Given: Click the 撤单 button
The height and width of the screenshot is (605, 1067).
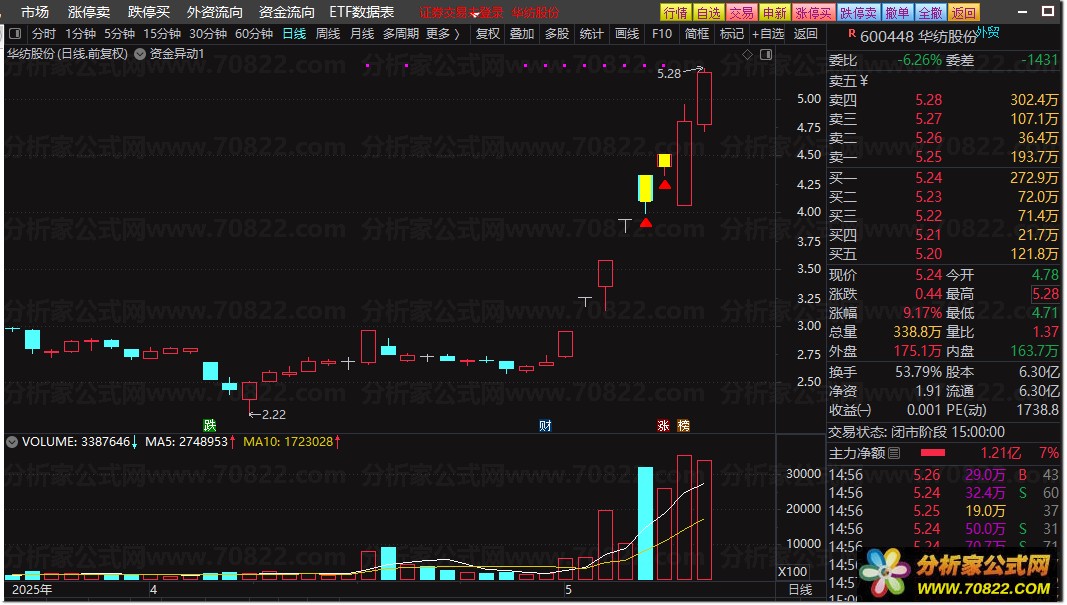Looking at the screenshot, I should click(x=898, y=12).
